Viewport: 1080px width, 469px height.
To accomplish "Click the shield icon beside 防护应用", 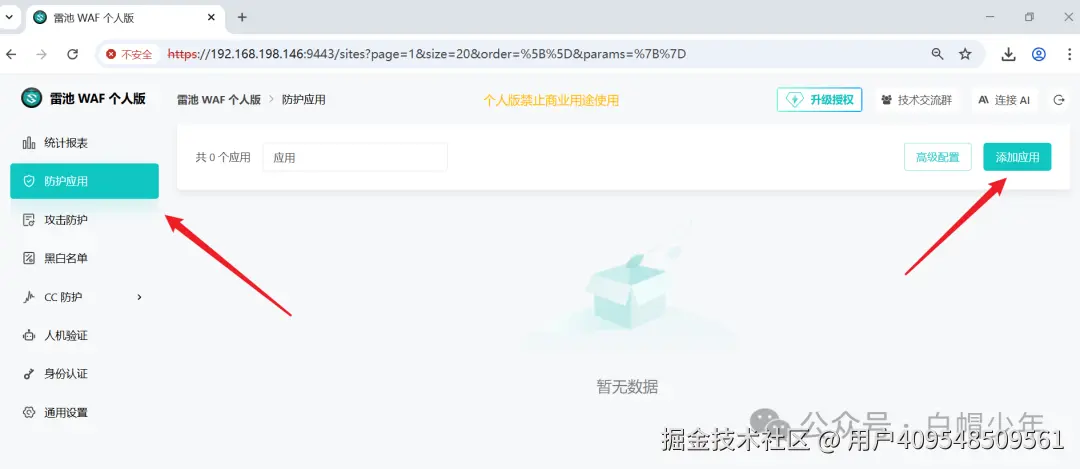I will pyautogui.click(x=29, y=181).
